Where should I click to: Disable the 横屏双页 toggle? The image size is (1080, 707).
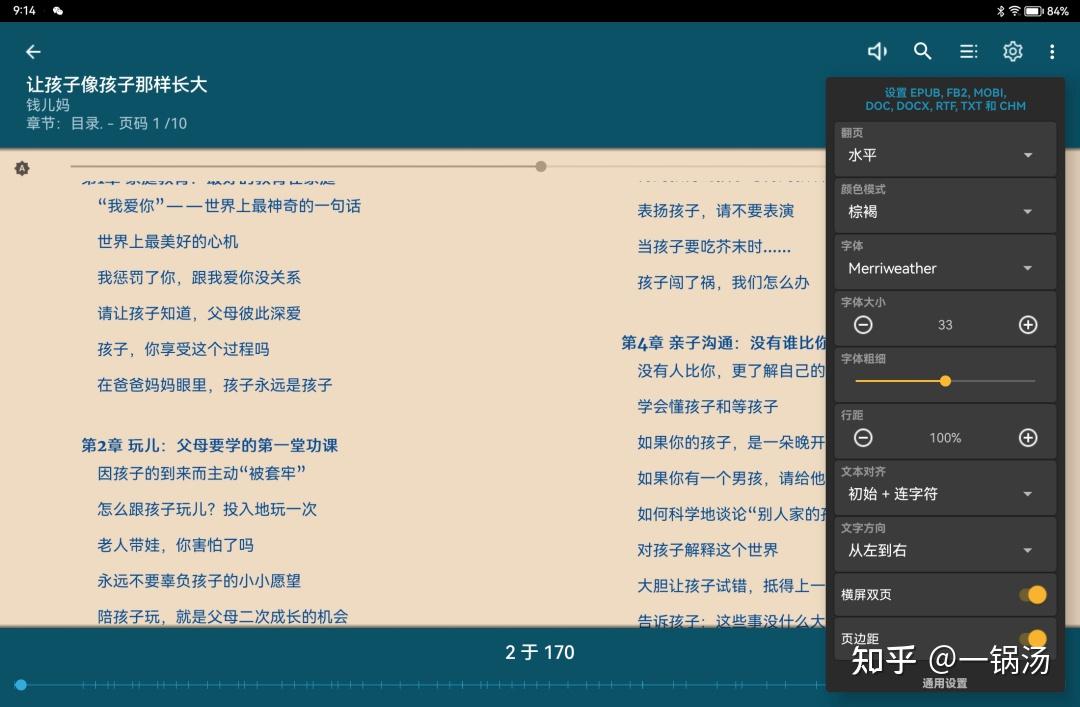click(1037, 594)
